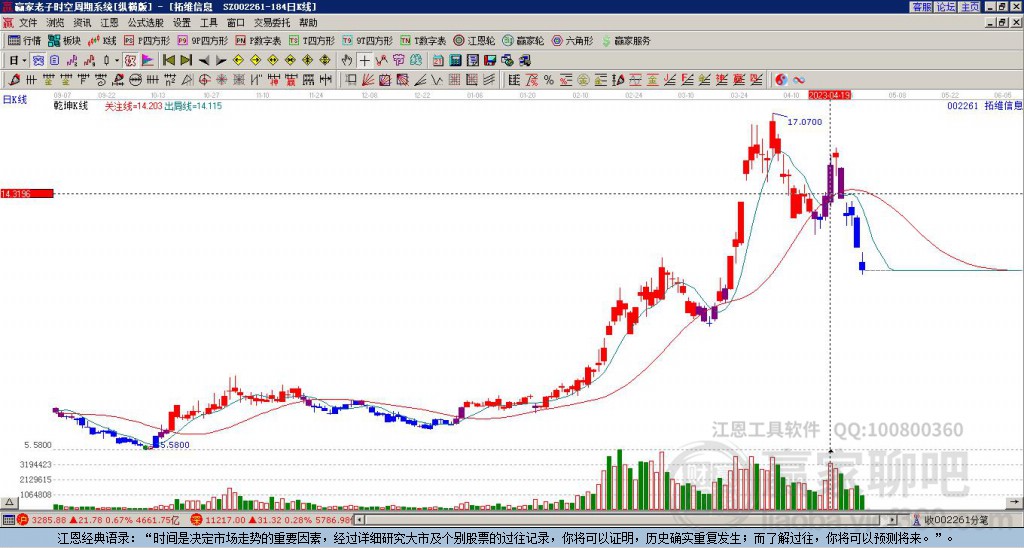This screenshot has height=548, width=1024.
Task: Open the yin-yang taiji icon
Action: [781, 80]
